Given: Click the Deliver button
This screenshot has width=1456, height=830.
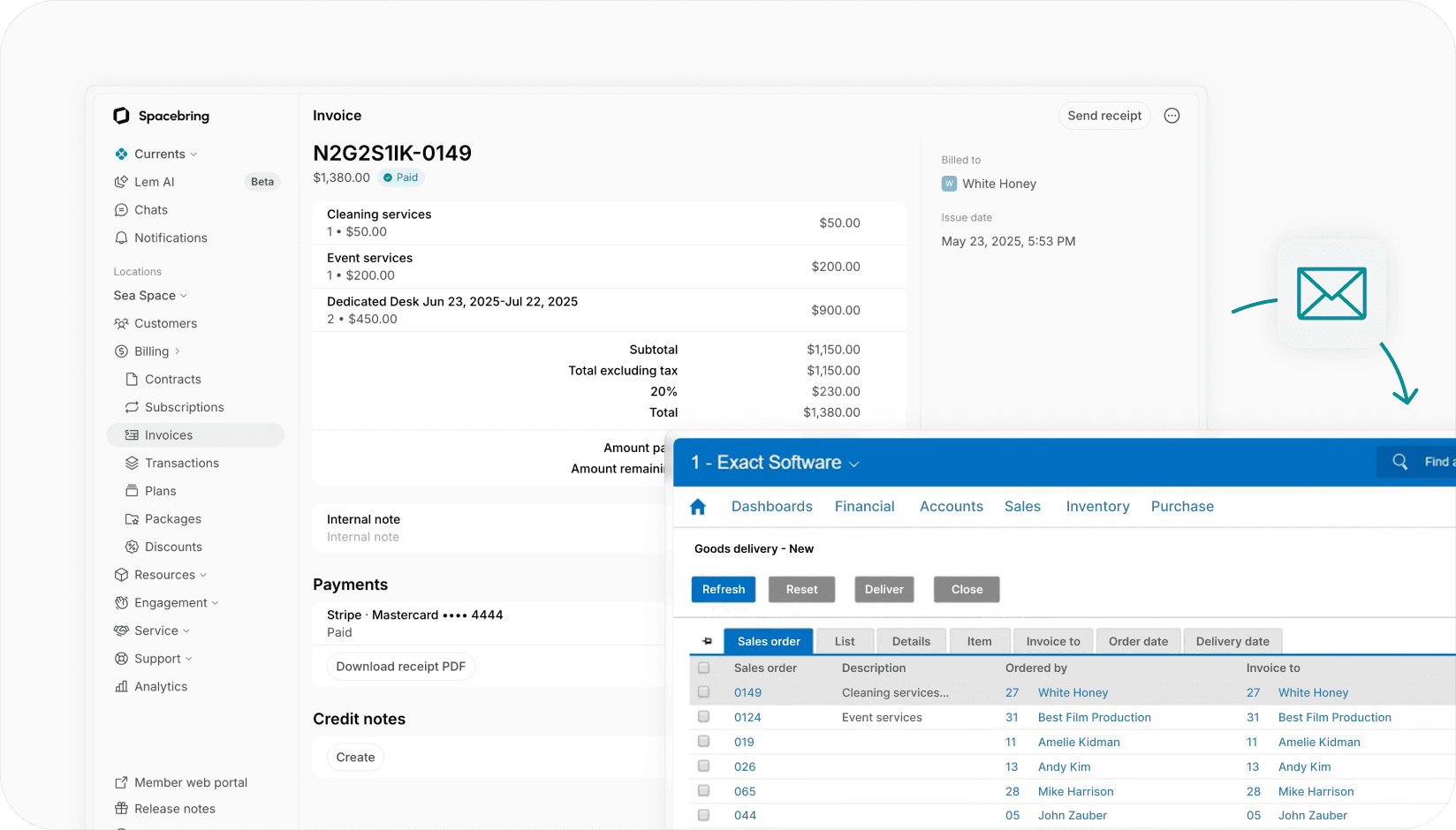Looking at the screenshot, I should coord(884,590).
